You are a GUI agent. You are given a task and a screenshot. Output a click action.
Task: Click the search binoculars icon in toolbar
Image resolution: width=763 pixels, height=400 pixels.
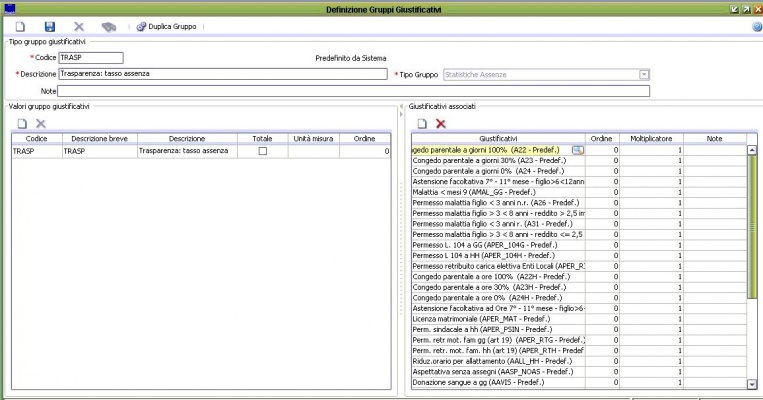pos(109,26)
